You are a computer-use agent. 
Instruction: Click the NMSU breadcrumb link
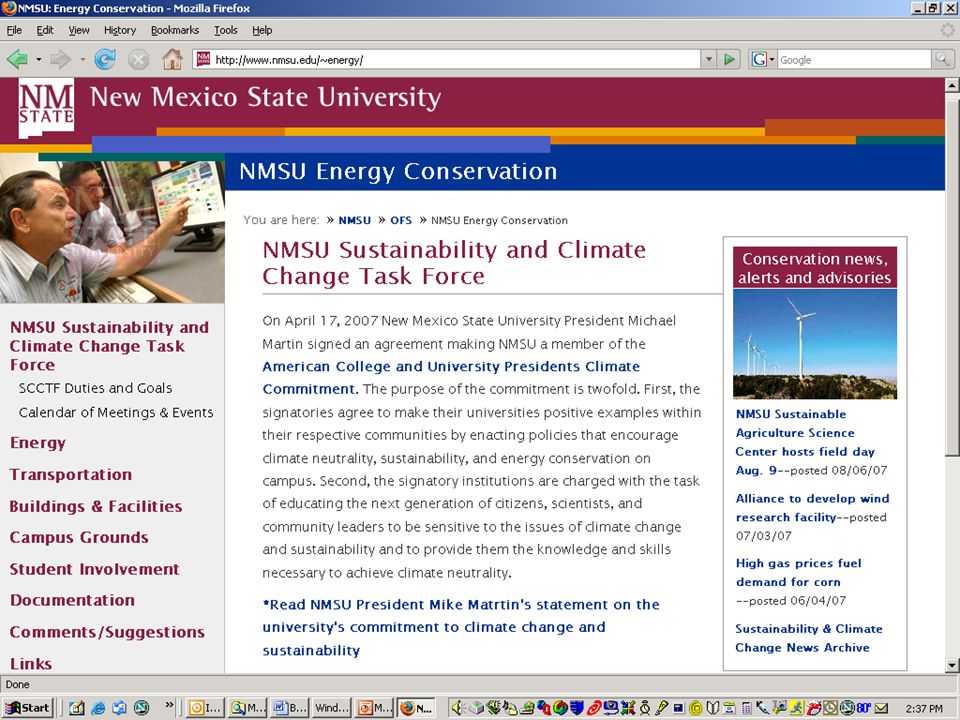(x=354, y=220)
